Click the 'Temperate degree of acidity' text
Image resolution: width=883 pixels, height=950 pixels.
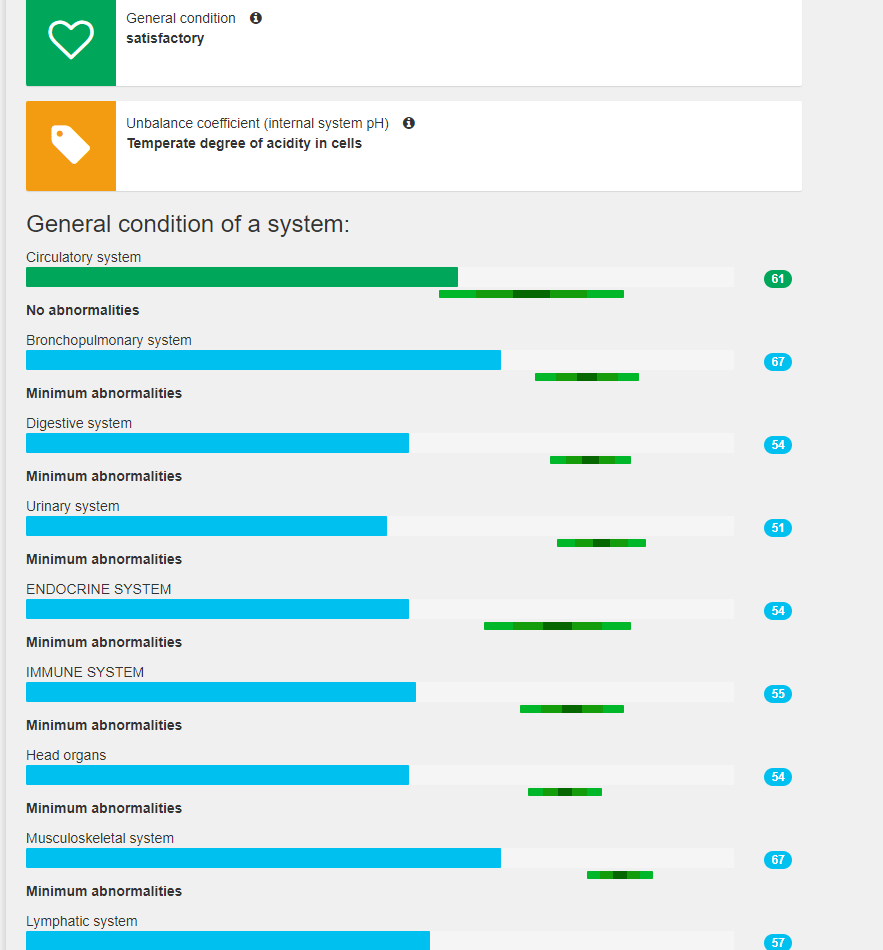244,143
